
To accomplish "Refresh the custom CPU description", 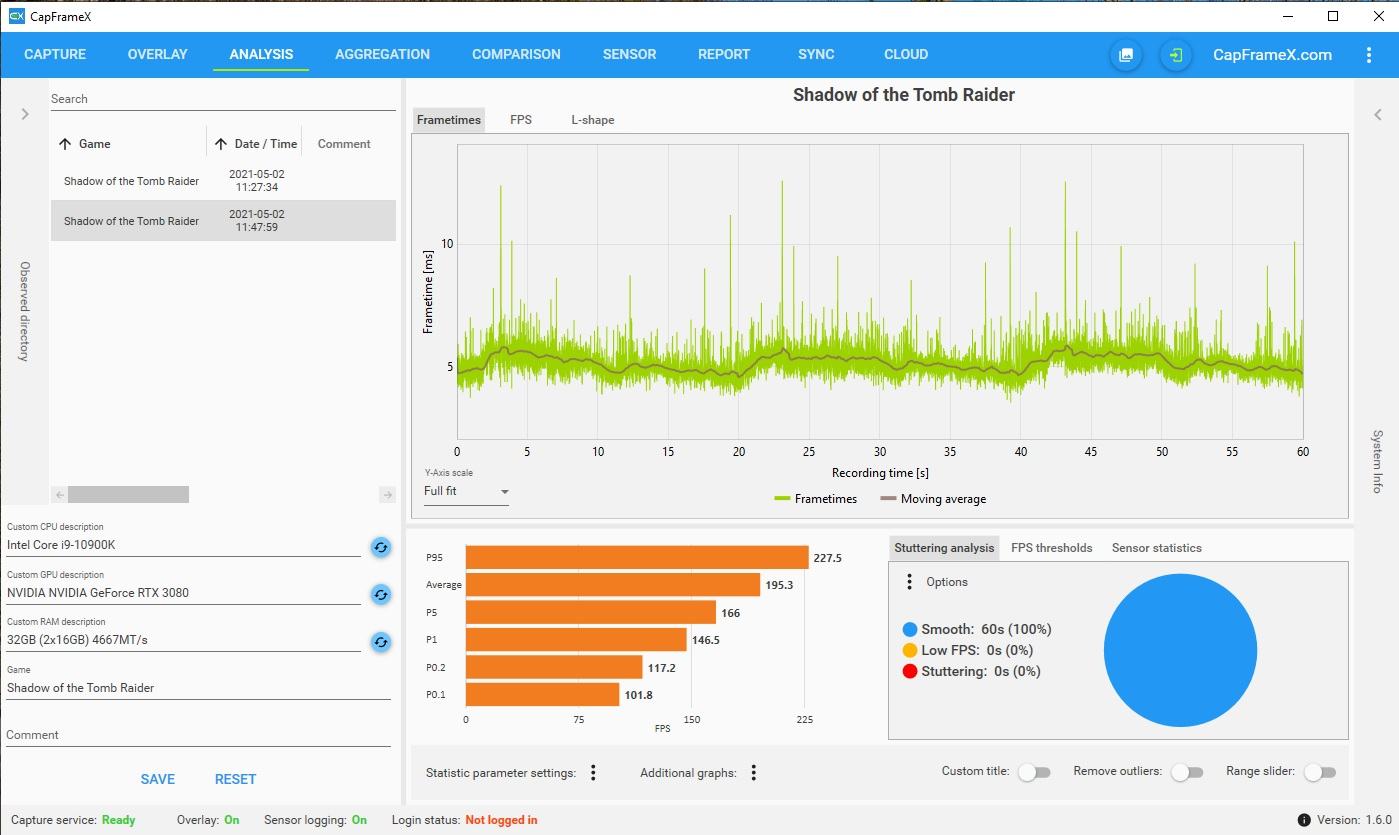I will [381, 547].
